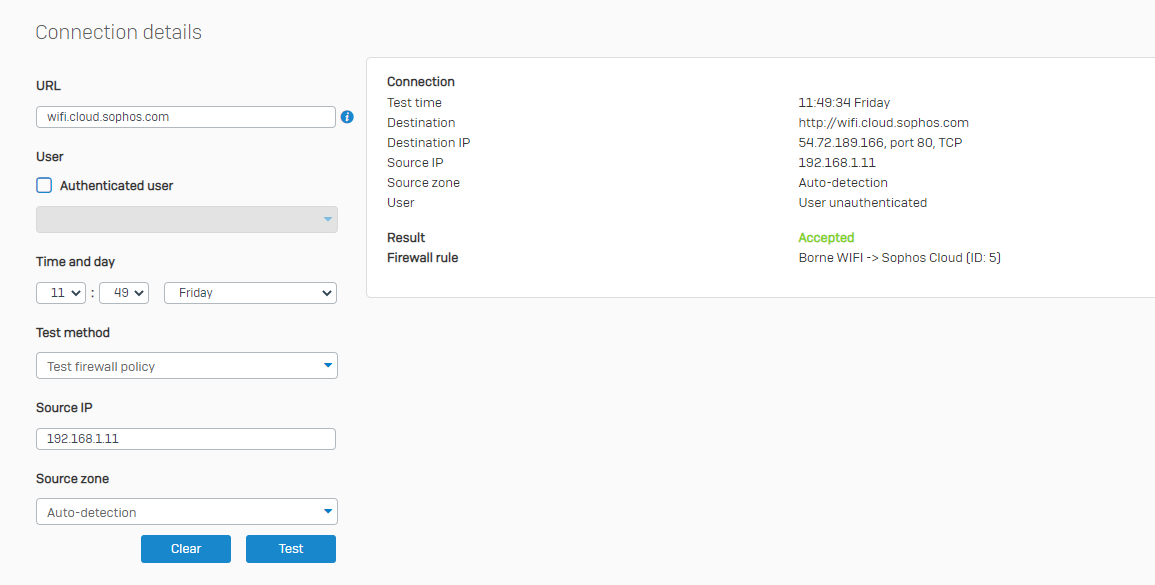Click test time 11:49:34 Friday value

click(x=844, y=103)
